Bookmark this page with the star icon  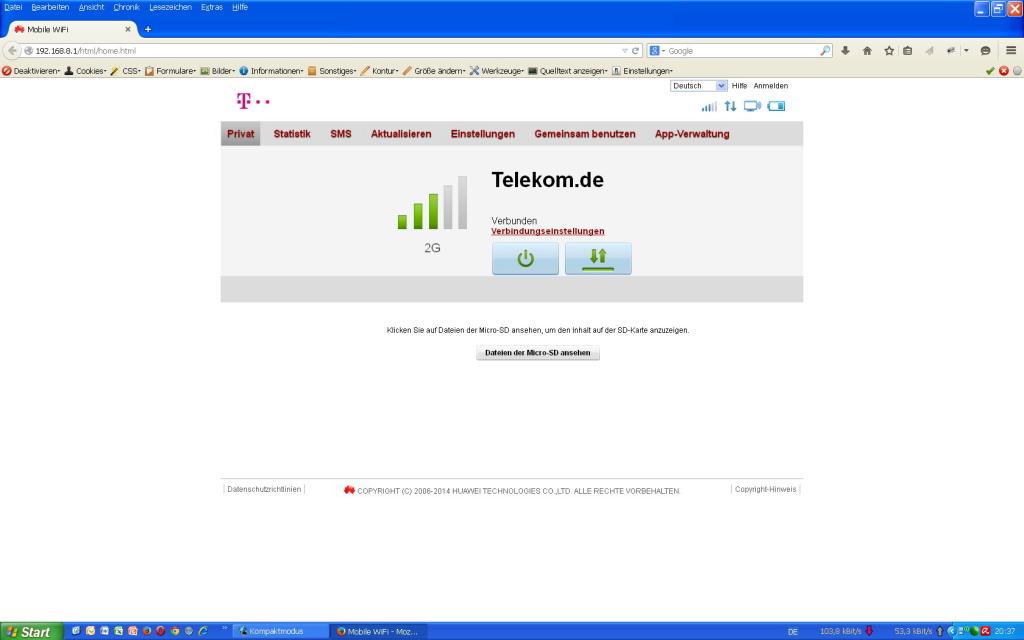tap(889, 50)
